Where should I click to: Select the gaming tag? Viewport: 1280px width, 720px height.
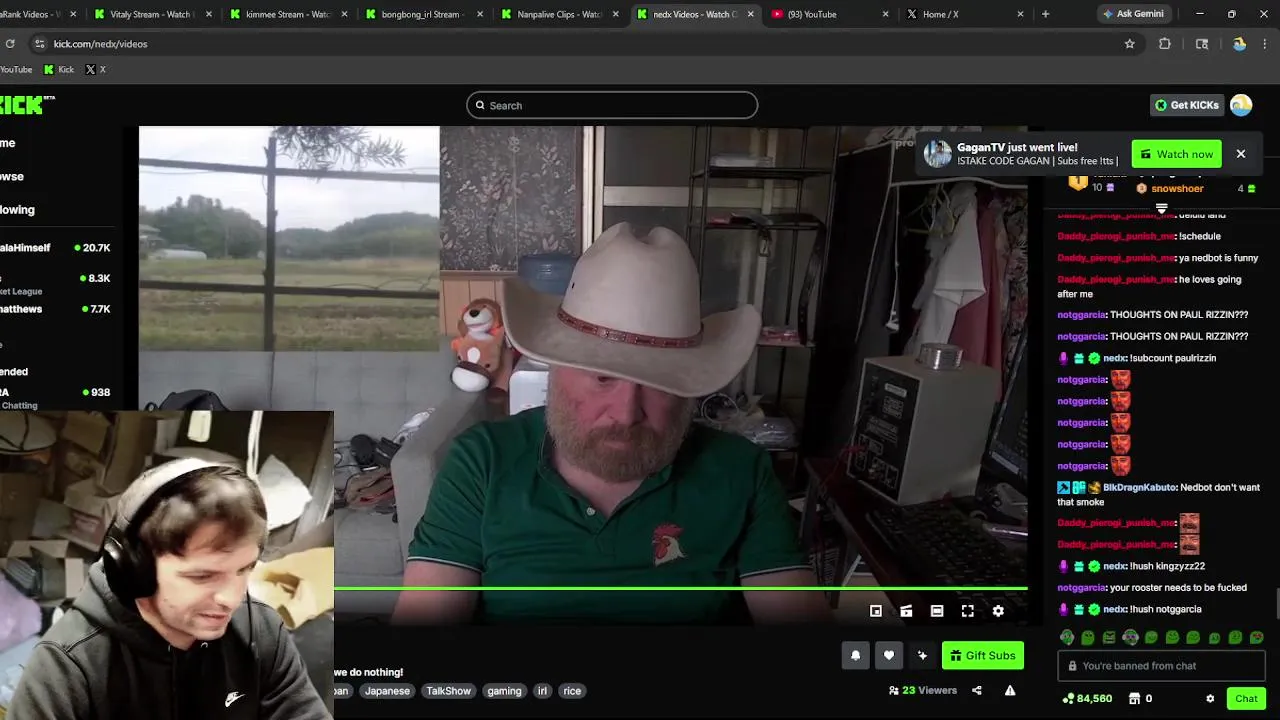click(x=504, y=691)
